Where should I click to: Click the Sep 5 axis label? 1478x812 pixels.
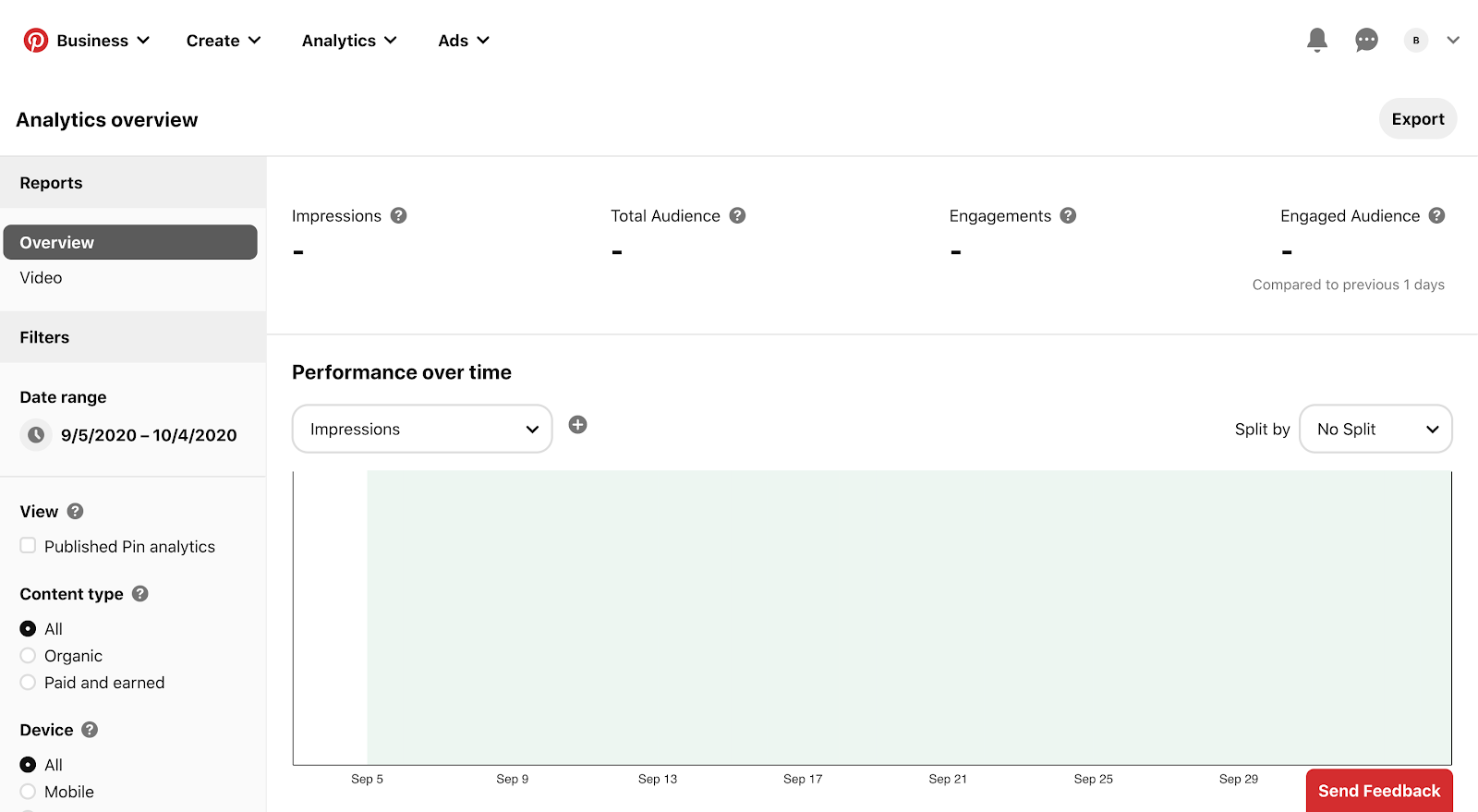(x=367, y=779)
